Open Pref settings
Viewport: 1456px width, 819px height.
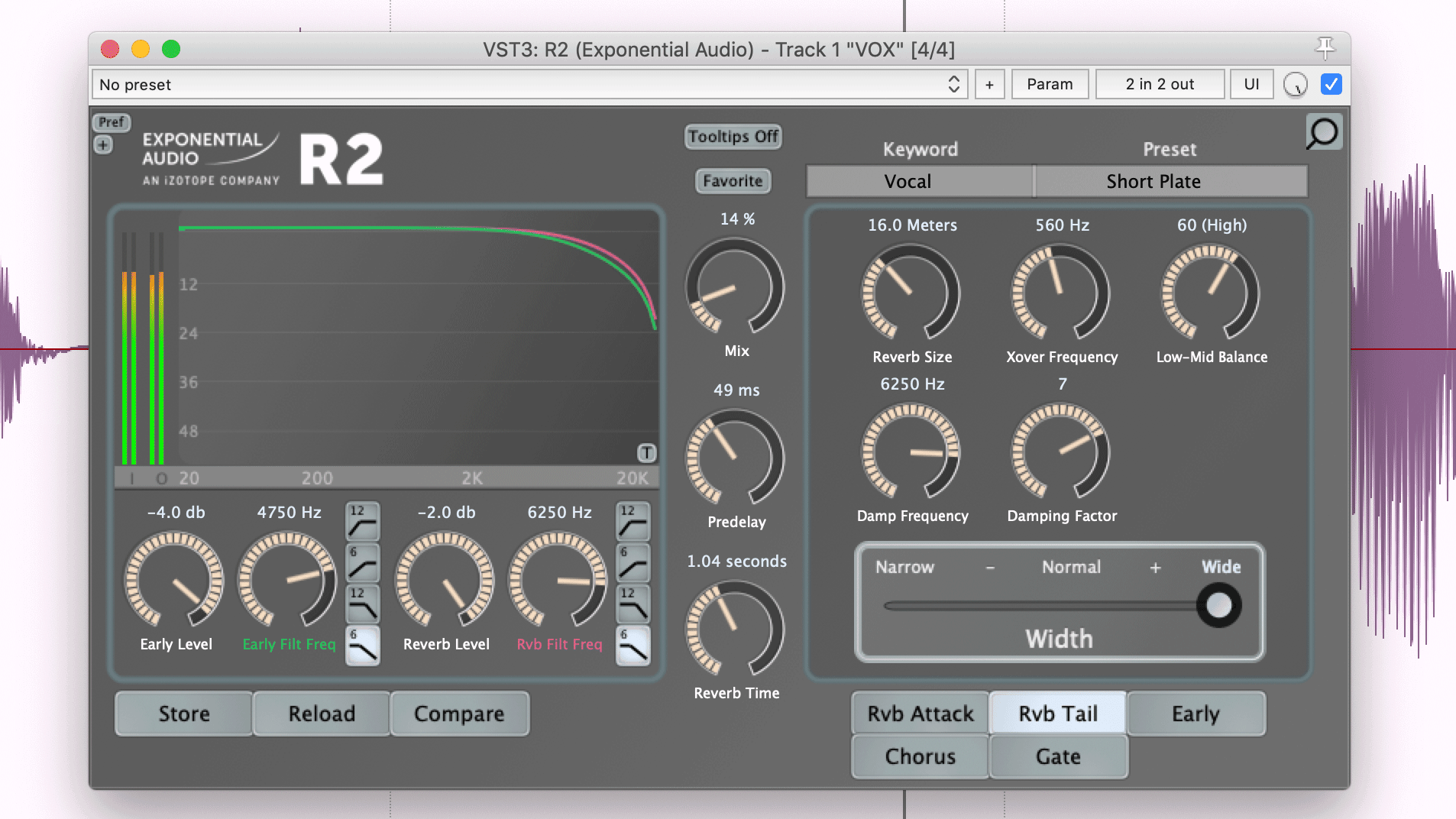pyautogui.click(x=112, y=122)
